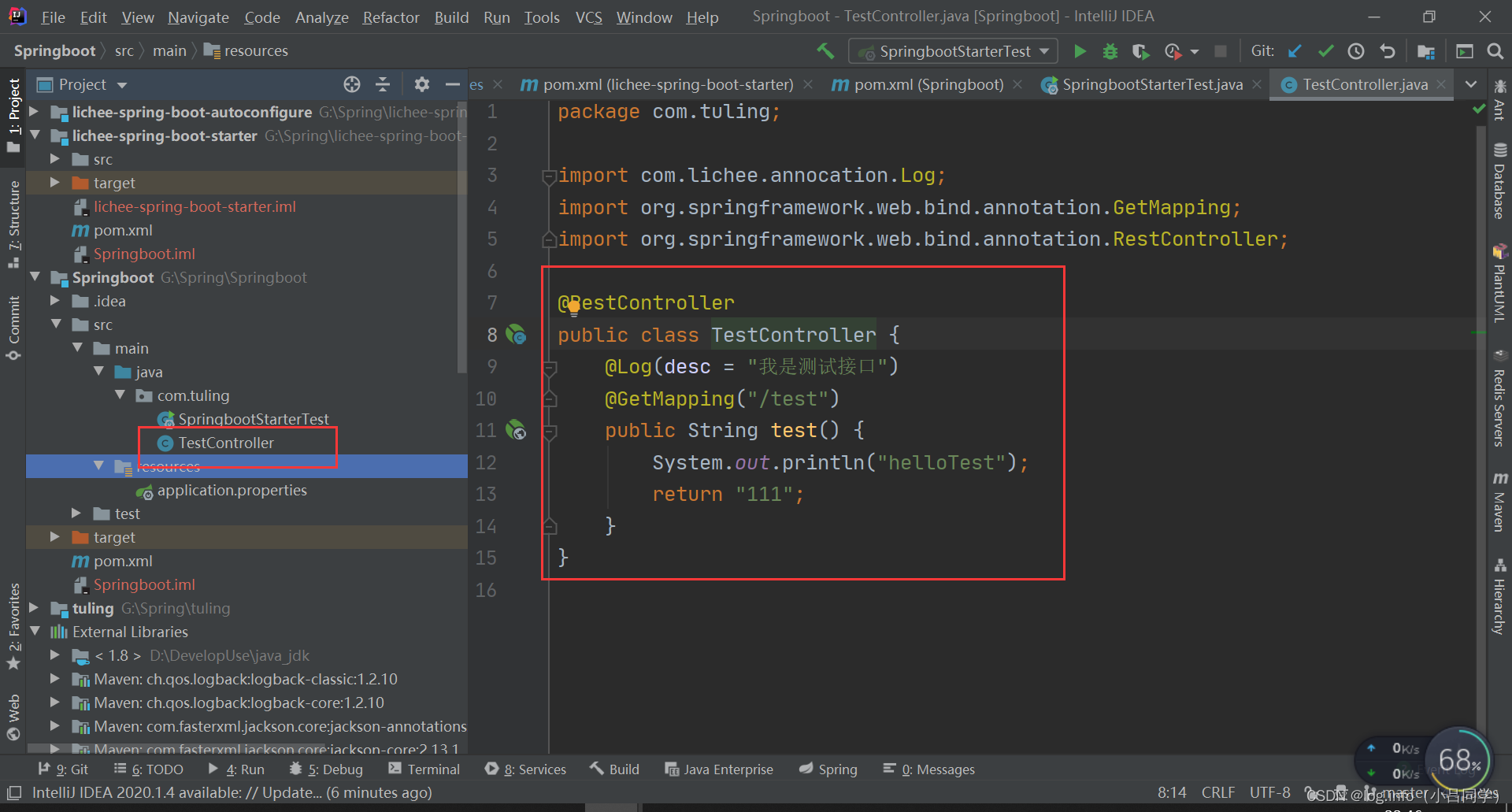Open run configuration dropdown SpringbootStarterTest
1512x812 pixels.
953,51
